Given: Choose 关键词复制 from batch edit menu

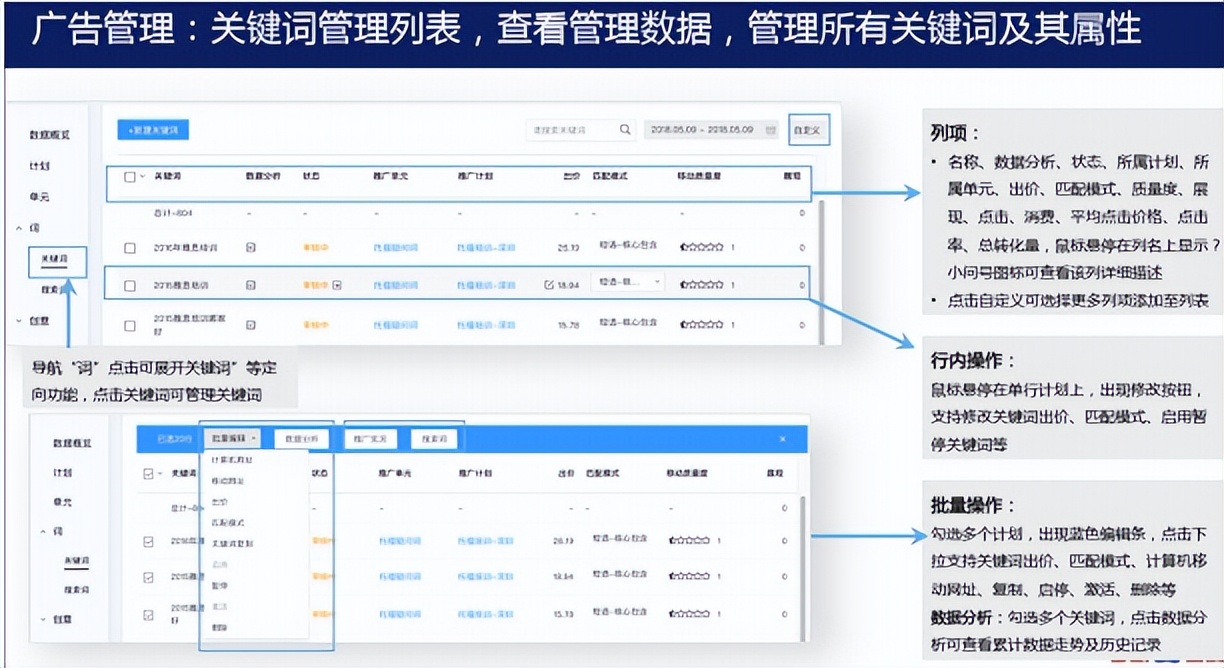Looking at the screenshot, I should point(232,544).
